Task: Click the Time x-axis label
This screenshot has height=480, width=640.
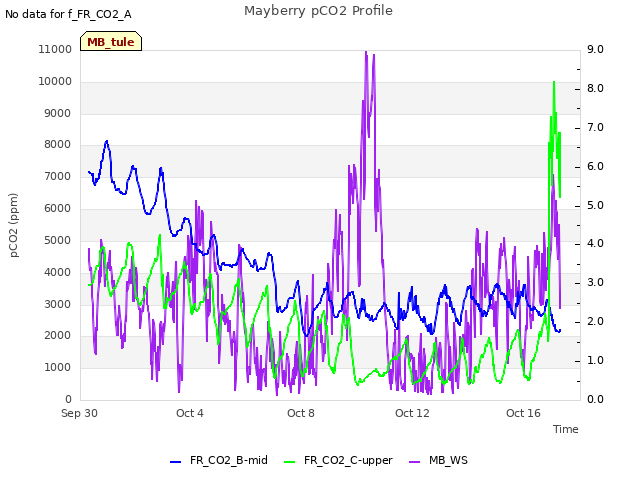Action: tap(566, 429)
